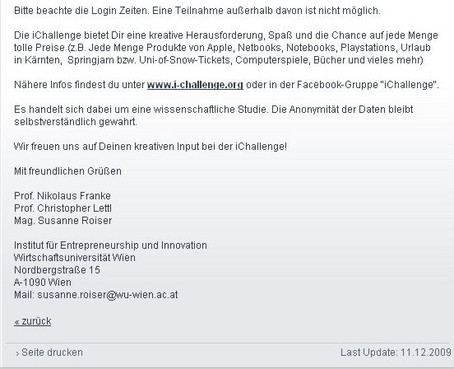Click the quoted Facebook-Gruppe "iChallenge" text
The image size is (454, 369).
click(x=366, y=85)
